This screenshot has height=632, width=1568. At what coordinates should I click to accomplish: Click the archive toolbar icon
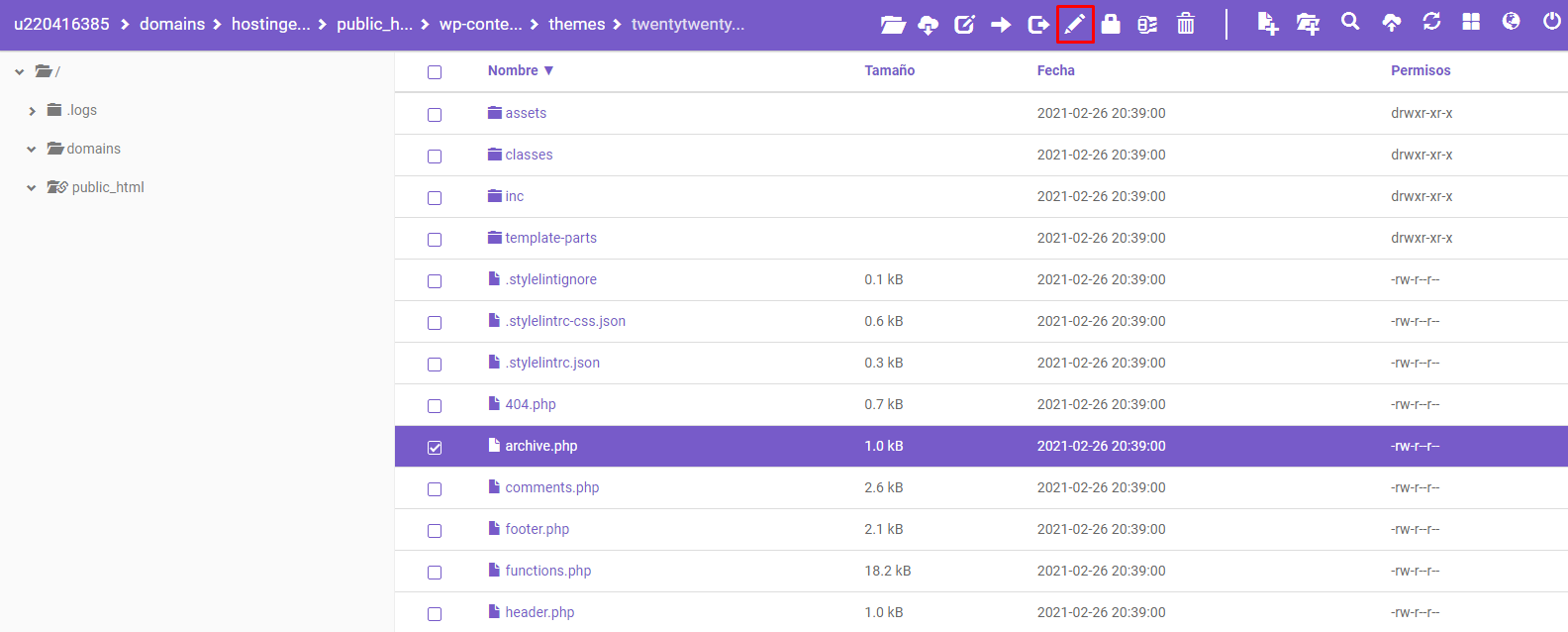pyautogui.click(x=1147, y=25)
